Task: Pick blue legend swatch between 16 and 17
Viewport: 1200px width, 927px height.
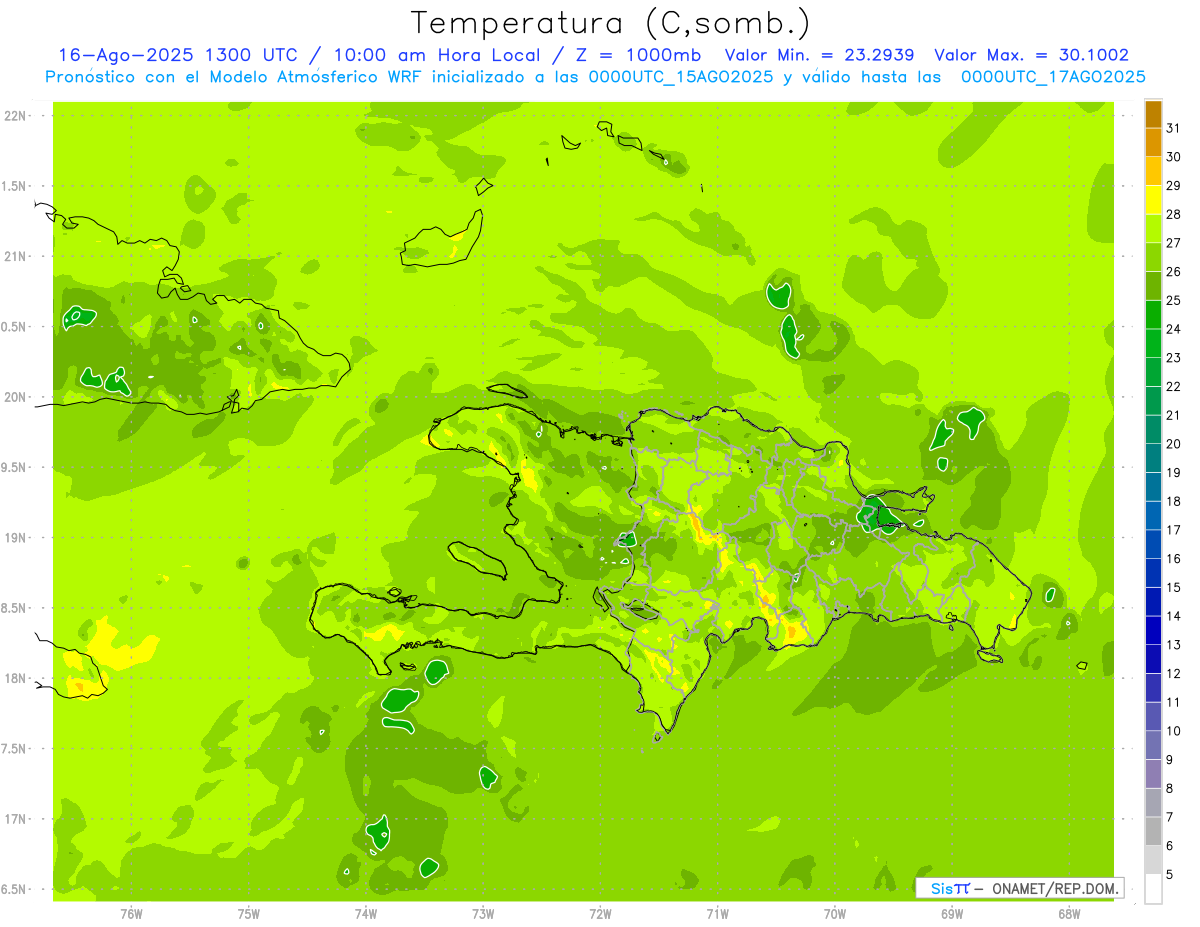Action: [x=1153, y=545]
